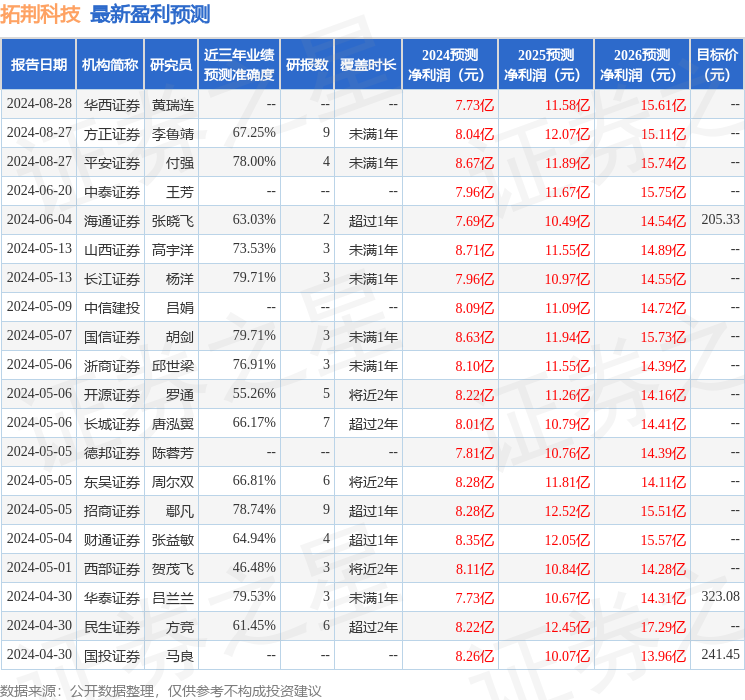The width and height of the screenshot is (745, 700).
Task: Select the 66.81% accuracy value
Action: (x=254, y=480)
